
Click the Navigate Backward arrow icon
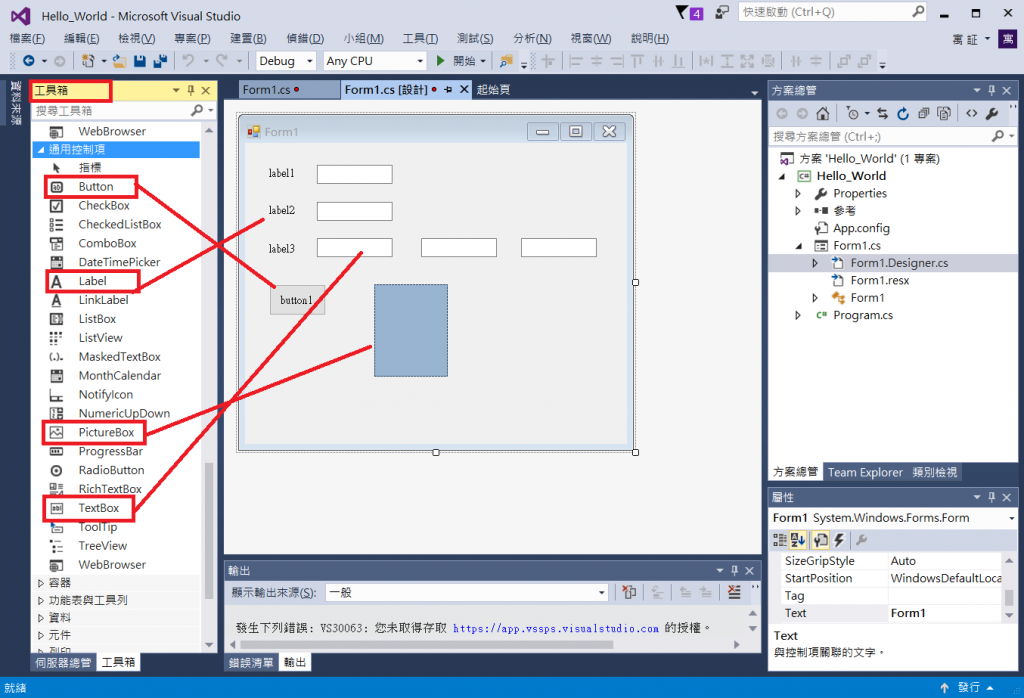point(29,61)
